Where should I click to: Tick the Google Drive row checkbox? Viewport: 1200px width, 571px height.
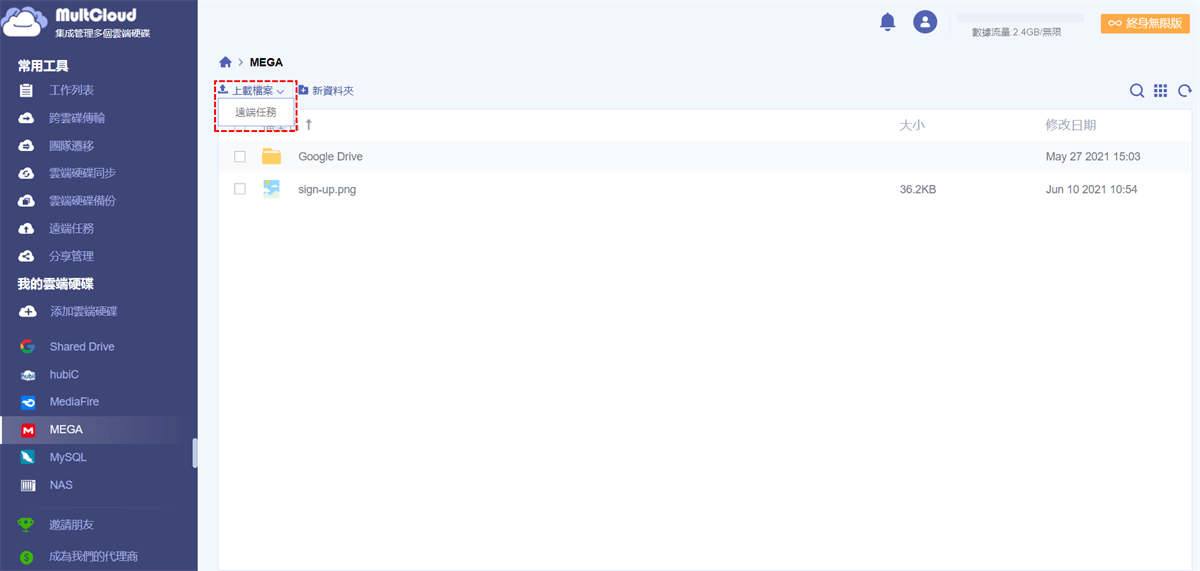[240, 157]
